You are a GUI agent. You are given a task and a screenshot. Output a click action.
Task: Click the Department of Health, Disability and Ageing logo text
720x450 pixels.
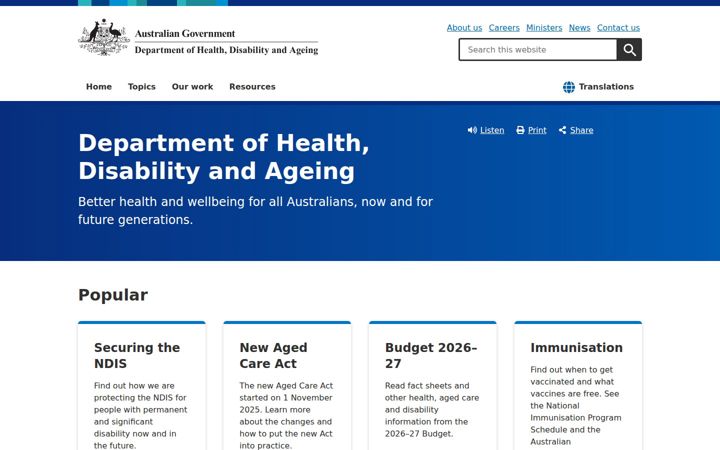(x=226, y=50)
